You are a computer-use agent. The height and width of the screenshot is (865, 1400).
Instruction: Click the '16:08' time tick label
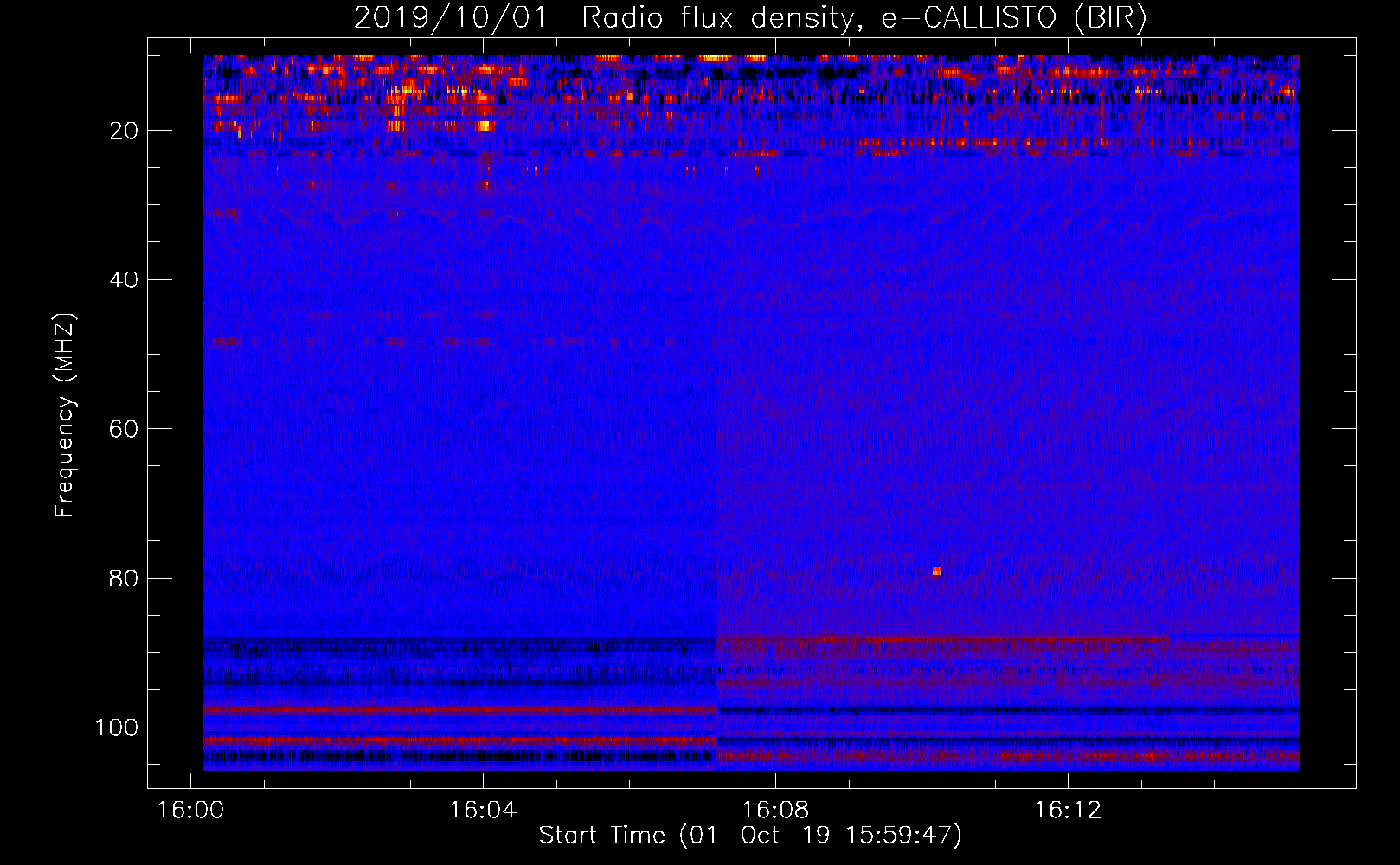point(775,811)
